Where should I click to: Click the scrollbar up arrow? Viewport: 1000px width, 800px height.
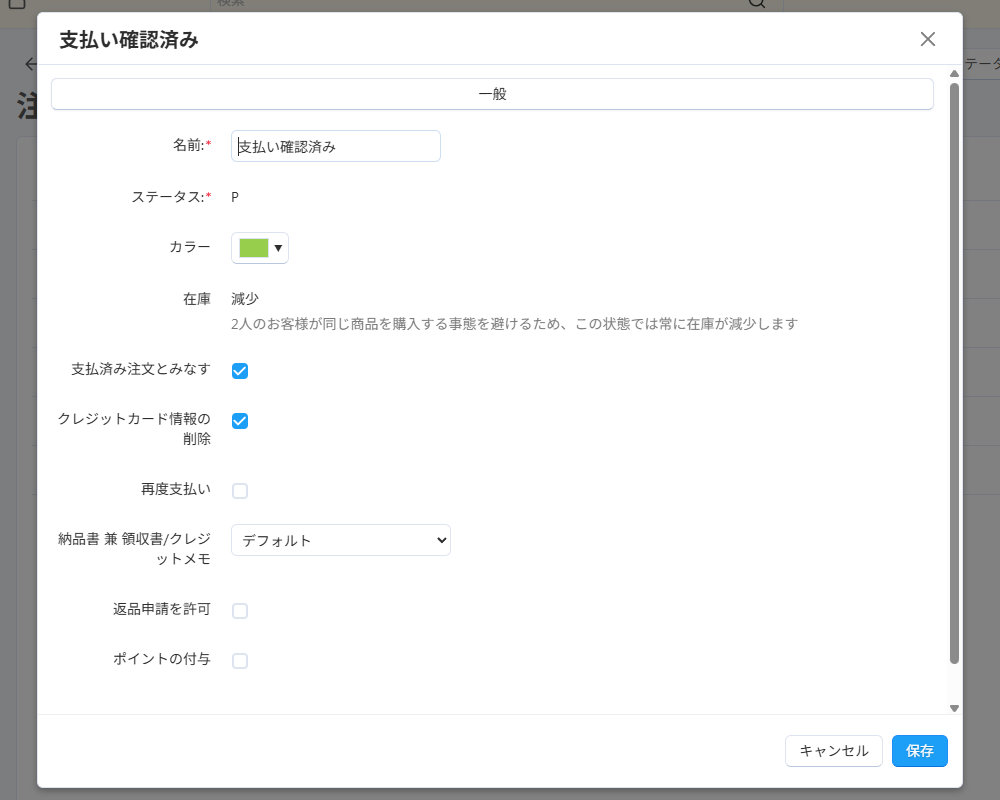click(x=953, y=71)
